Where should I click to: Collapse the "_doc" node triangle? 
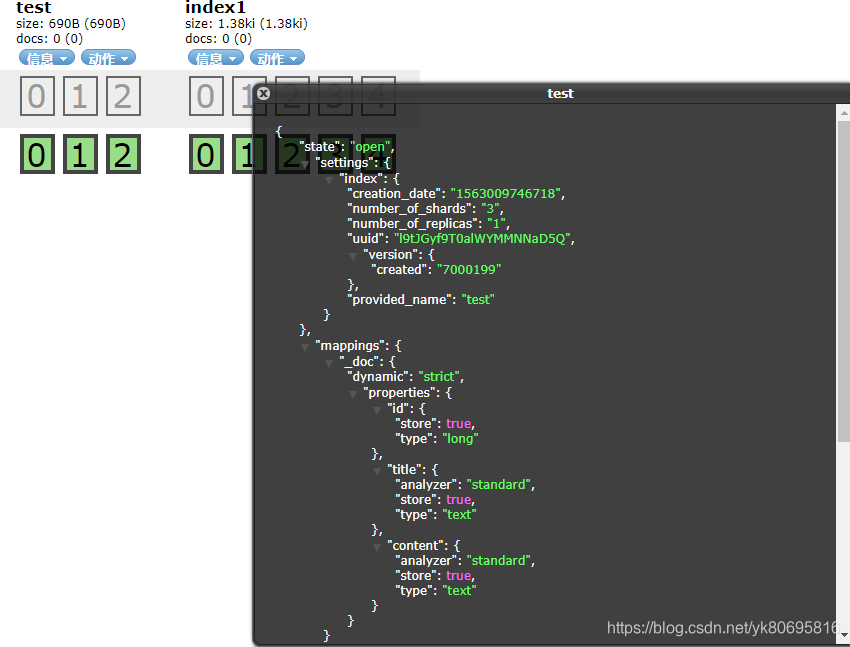click(329, 363)
